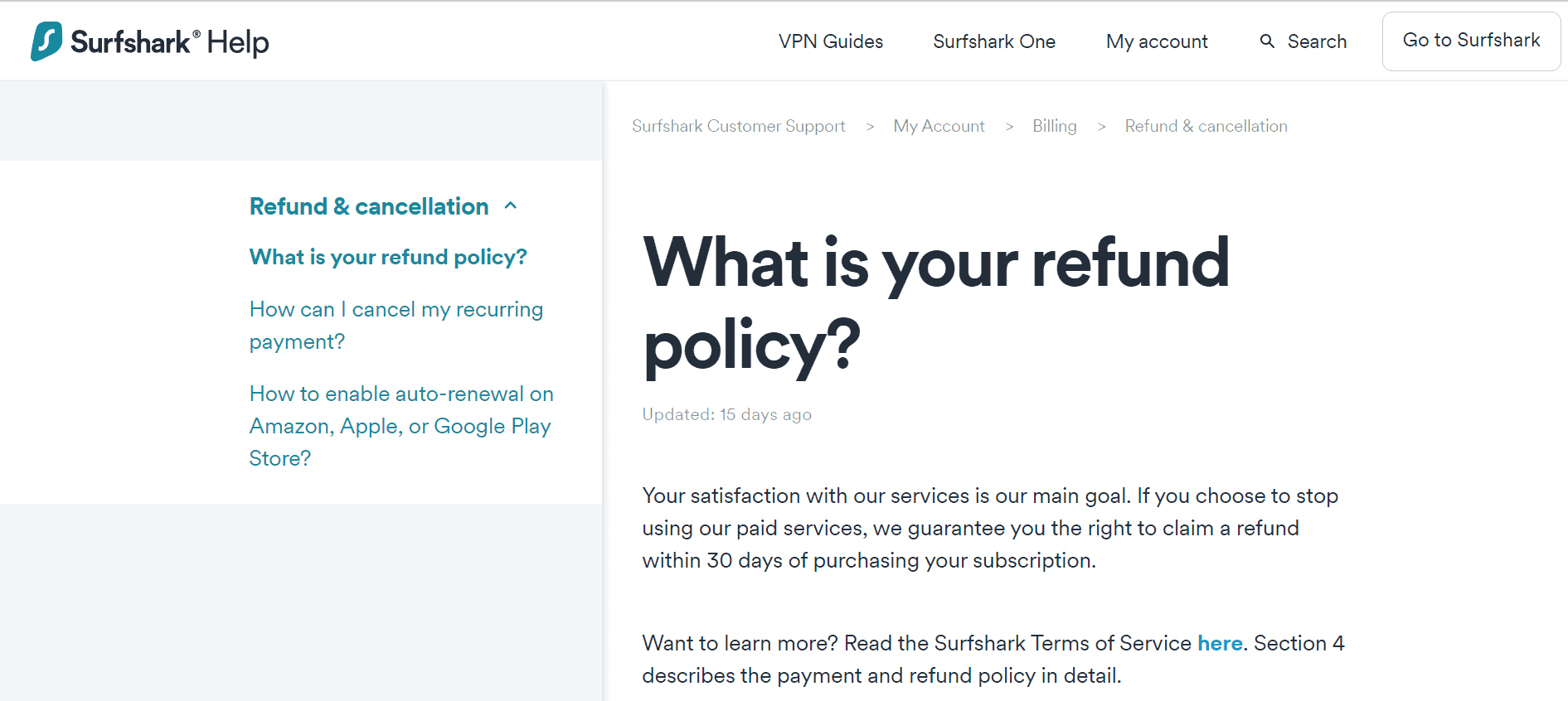Screen dimensions: 1568x701
Task: Open the VPN Guides menu
Action: pyautogui.click(x=831, y=41)
